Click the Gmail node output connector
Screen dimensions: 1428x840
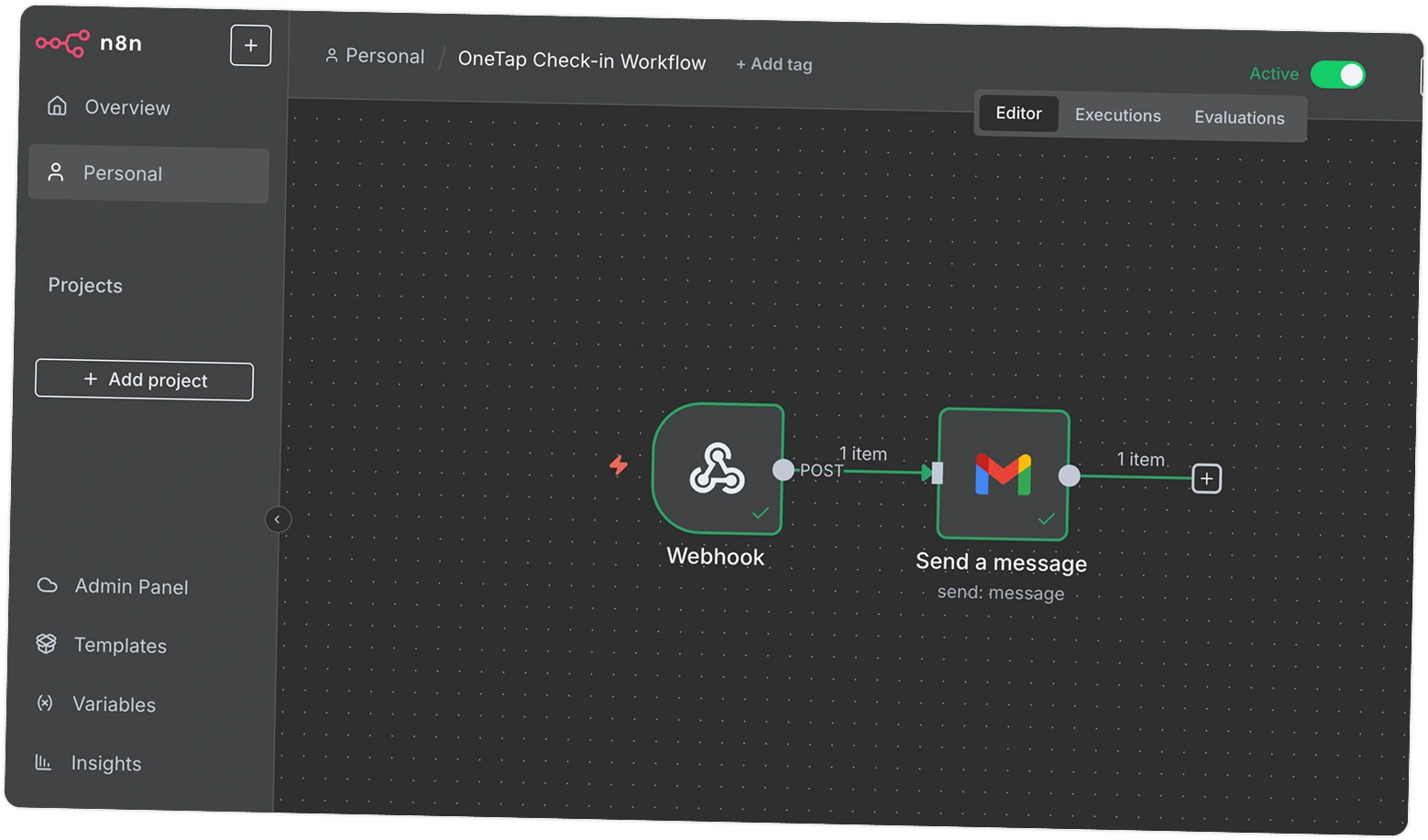coord(1069,475)
